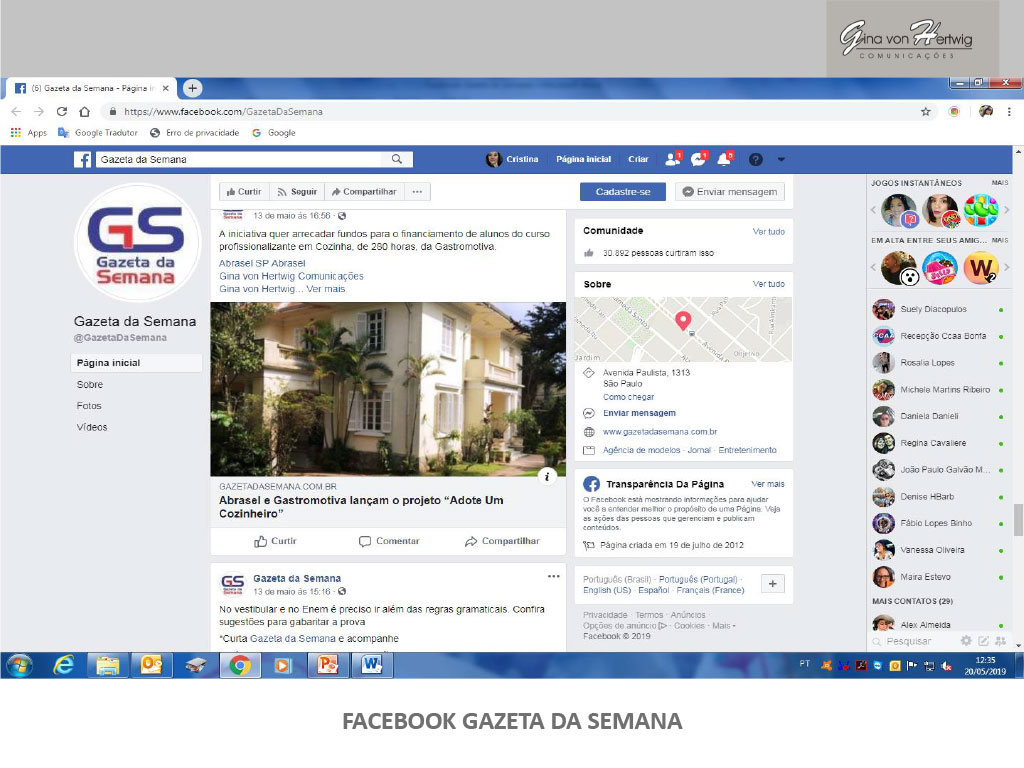Click the help question mark icon

756,159
